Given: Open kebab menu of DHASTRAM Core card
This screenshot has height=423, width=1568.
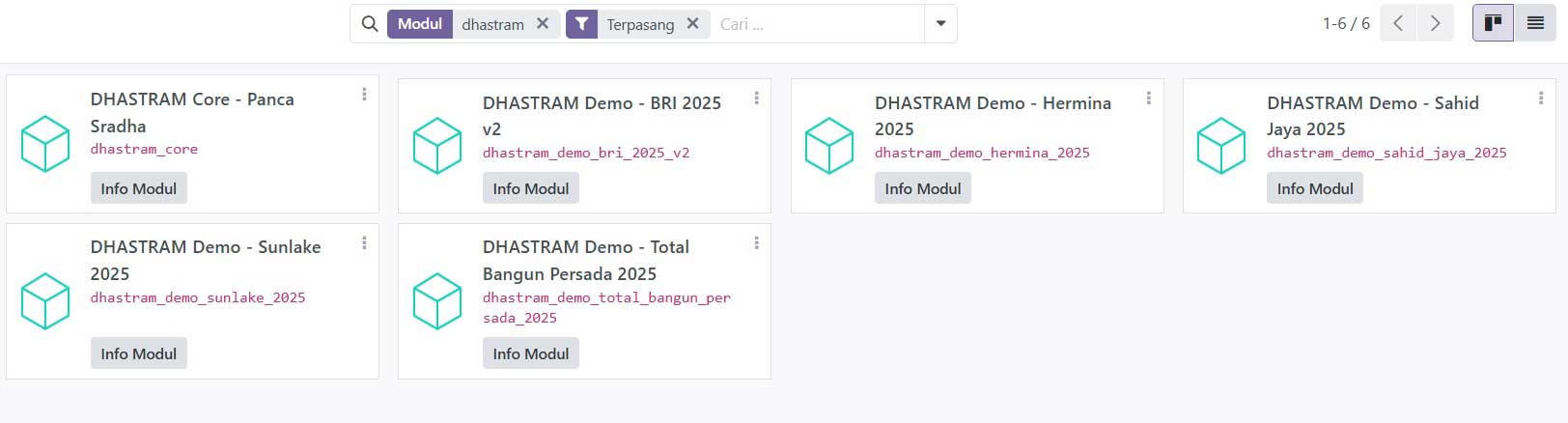Looking at the screenshot, I should [364, 94].
